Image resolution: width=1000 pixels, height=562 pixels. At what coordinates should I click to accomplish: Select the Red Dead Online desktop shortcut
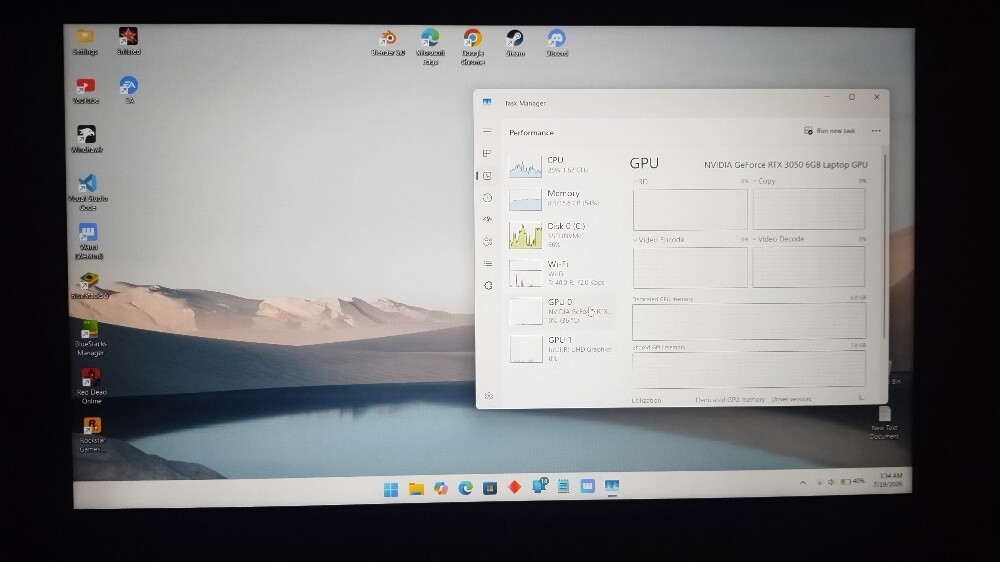coord(91,387)
